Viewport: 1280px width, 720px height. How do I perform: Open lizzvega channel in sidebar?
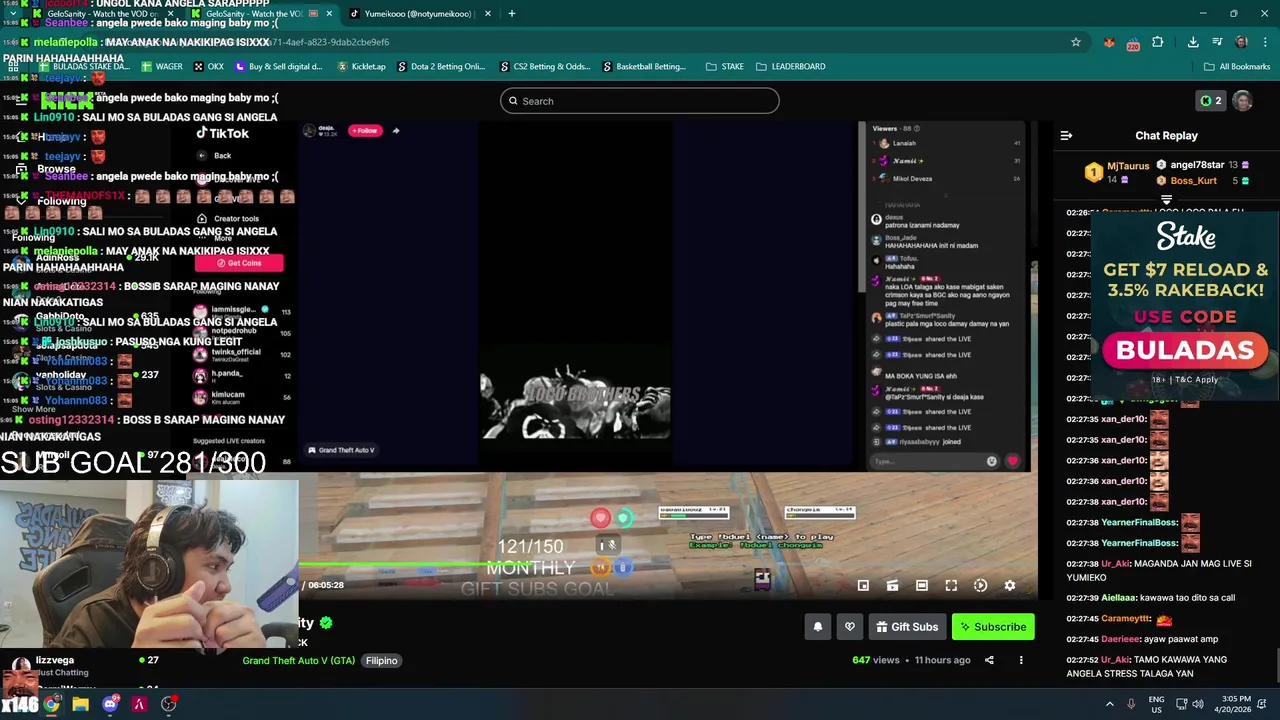pyautogui.click(x=55, y=660)
